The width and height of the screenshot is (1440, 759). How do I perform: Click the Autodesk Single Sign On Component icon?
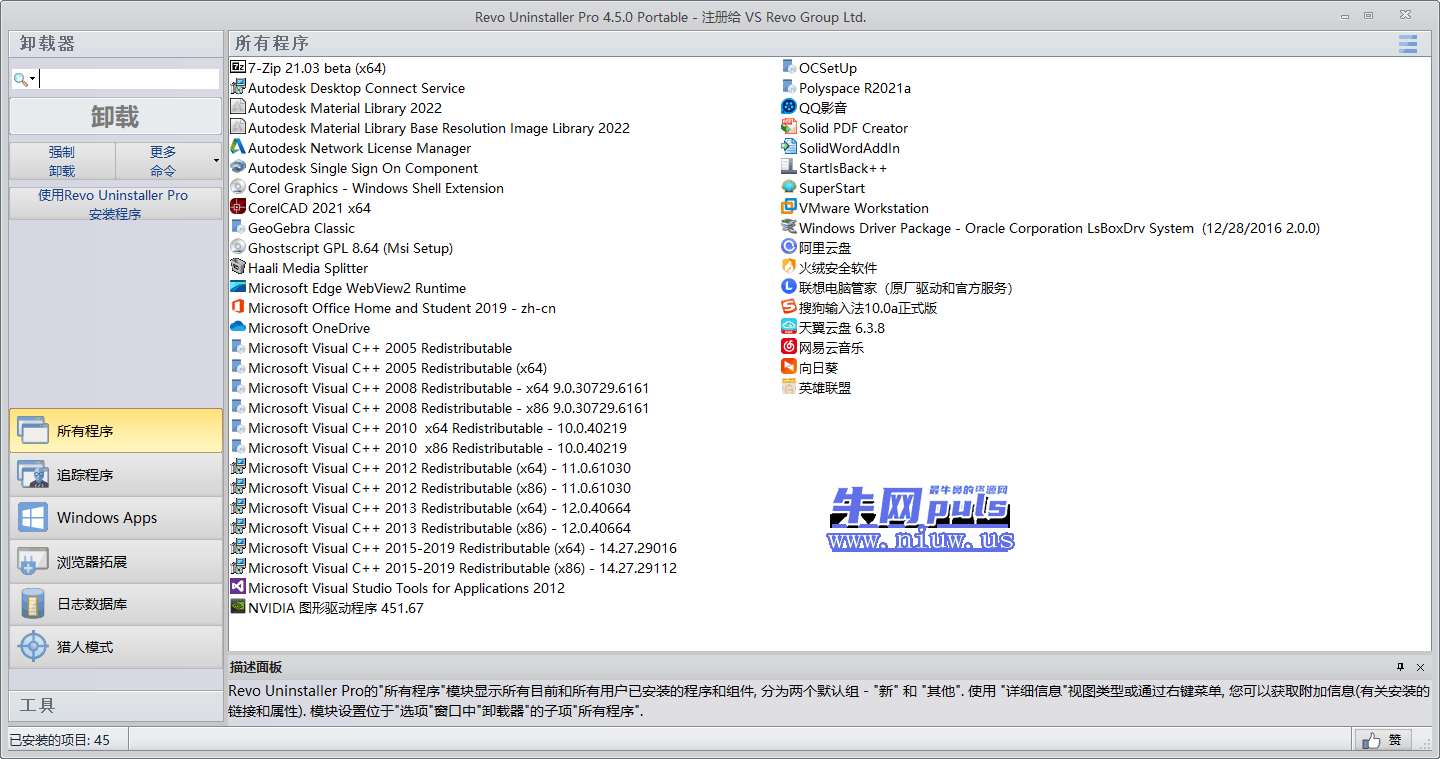(238, 167)
